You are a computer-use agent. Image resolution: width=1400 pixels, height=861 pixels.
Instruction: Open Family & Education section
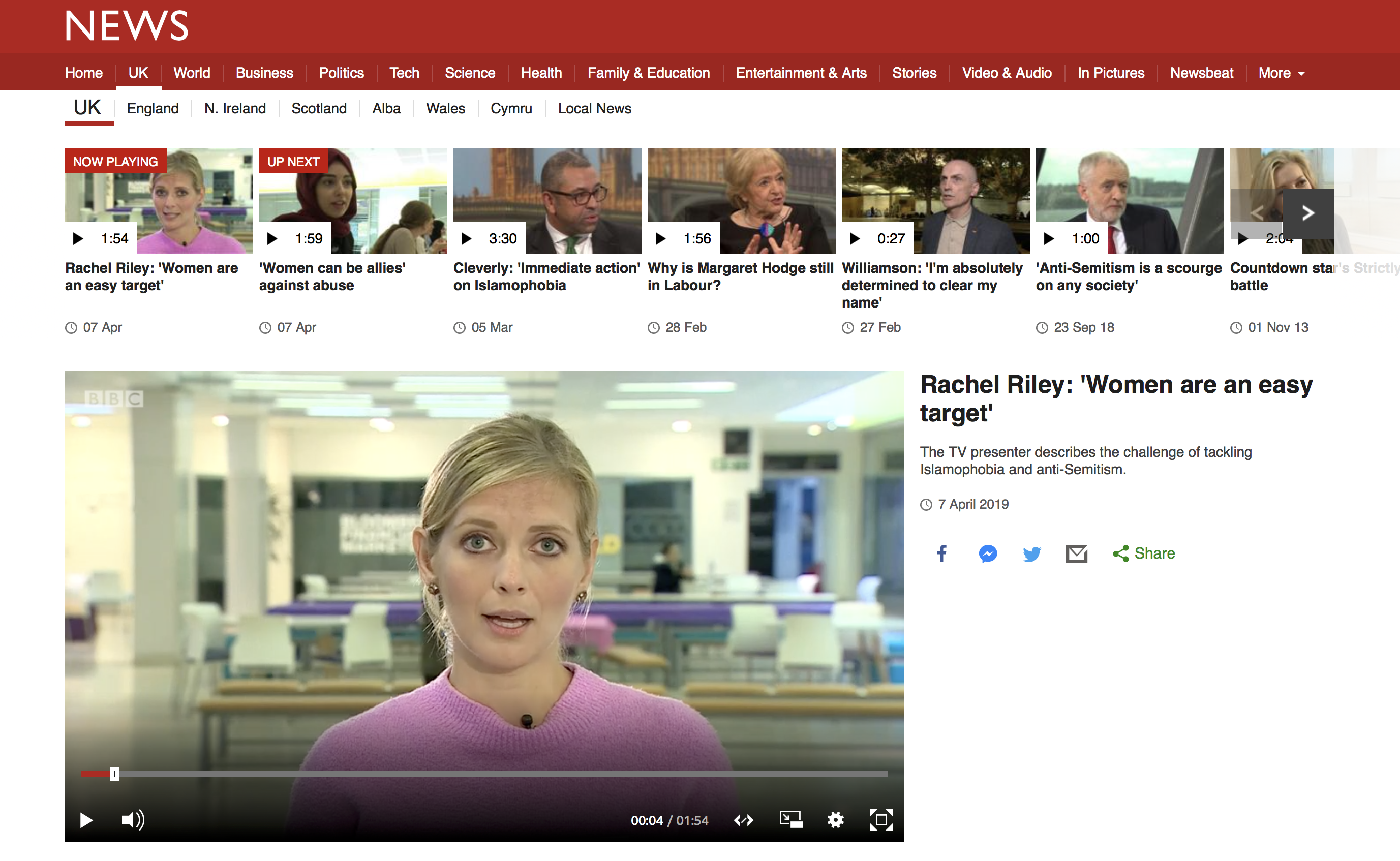point(649,73)
